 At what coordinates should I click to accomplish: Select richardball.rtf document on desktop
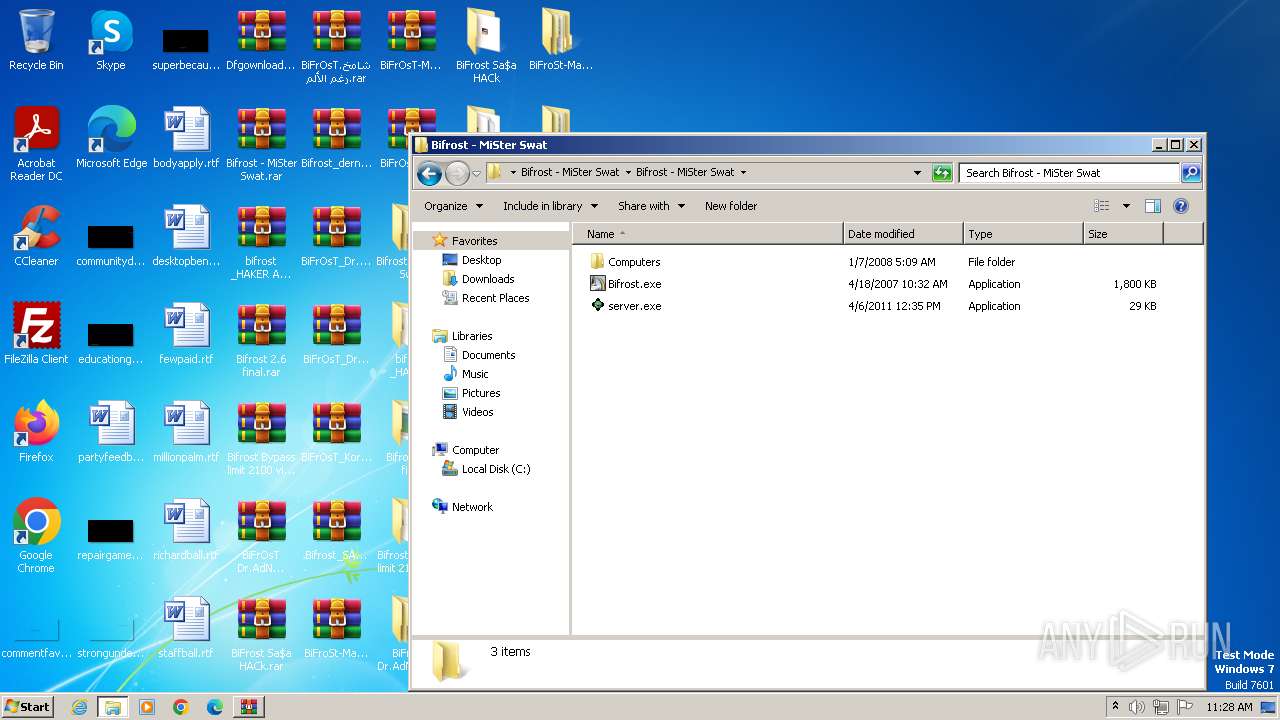tap(186, 530)
